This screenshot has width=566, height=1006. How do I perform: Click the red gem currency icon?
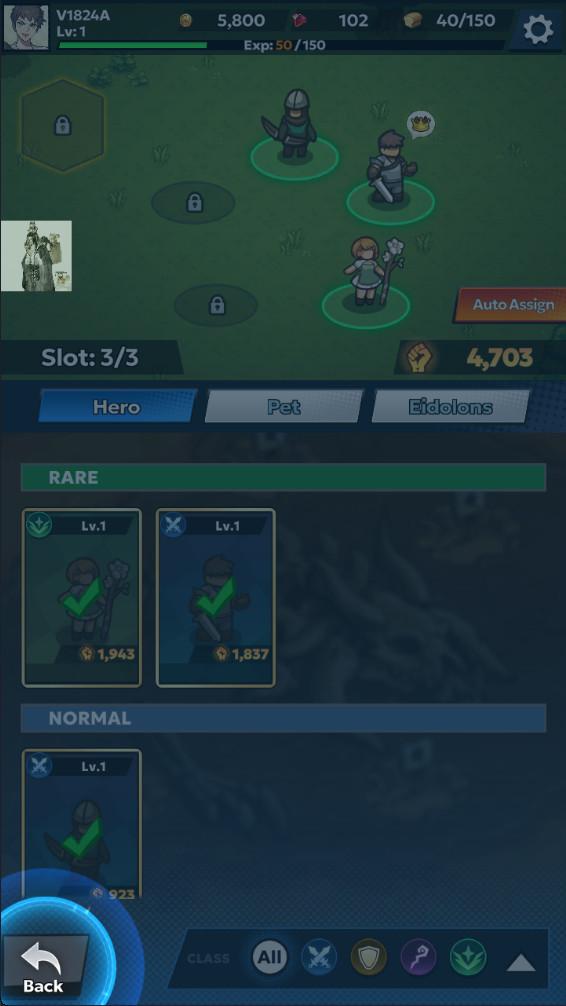tap(300, 21)
